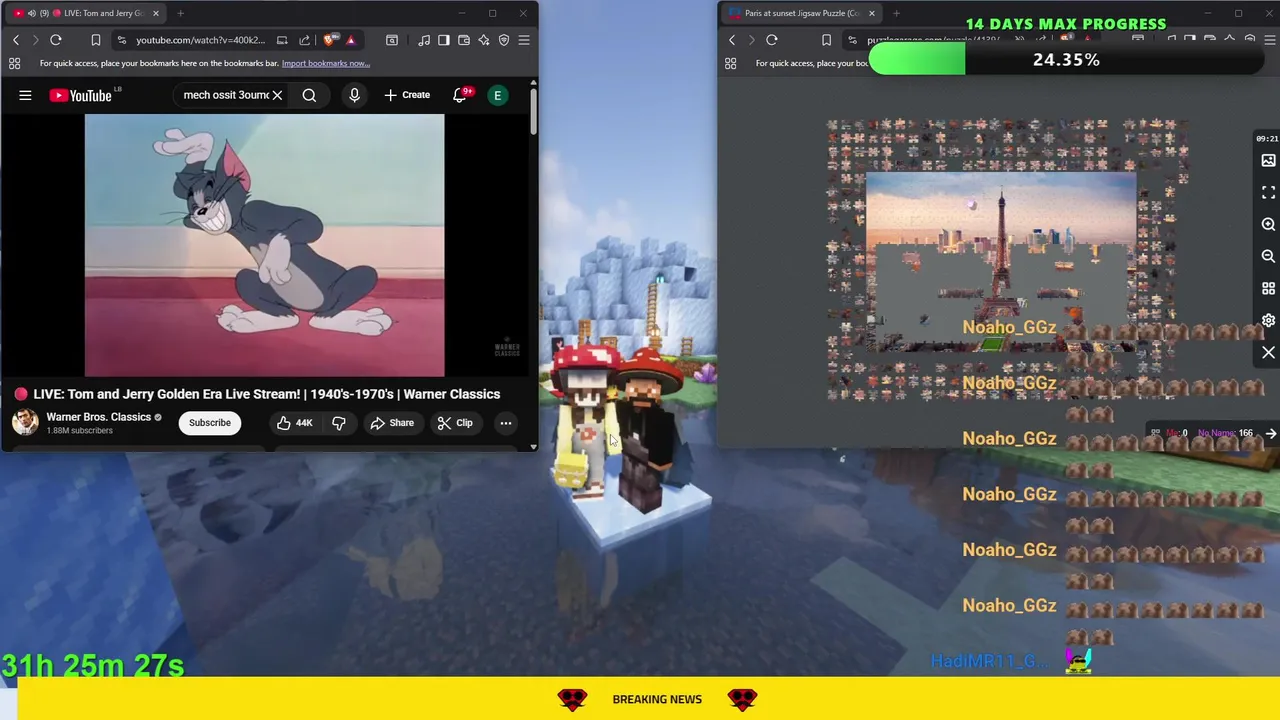Open YouTube Create menu
The width and height of the screenshot is (1280, 720).
[x=407, y=95]
